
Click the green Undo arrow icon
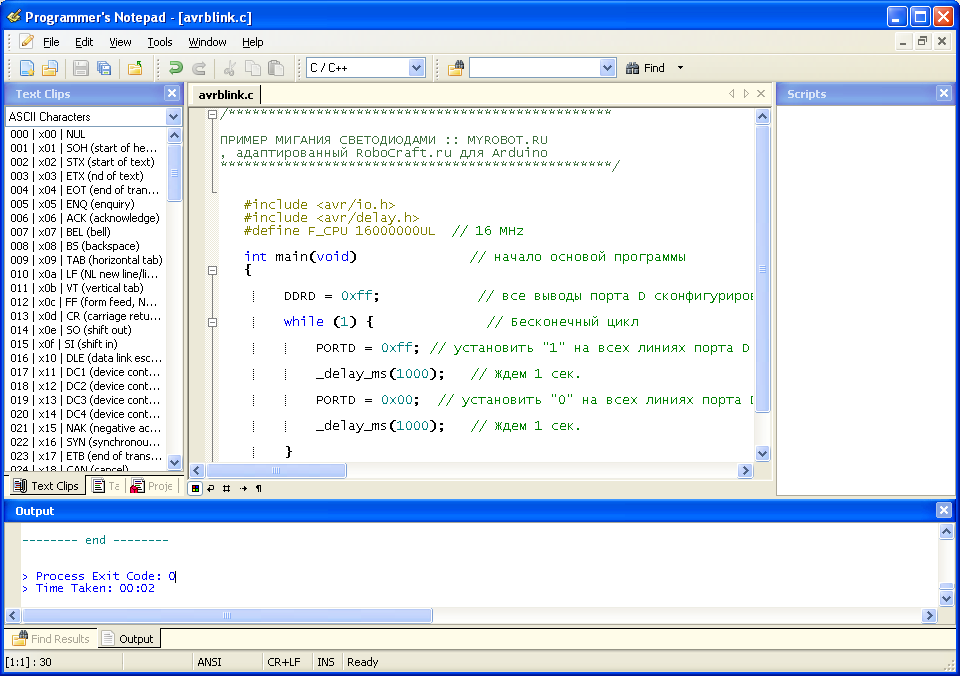[176, 68]
